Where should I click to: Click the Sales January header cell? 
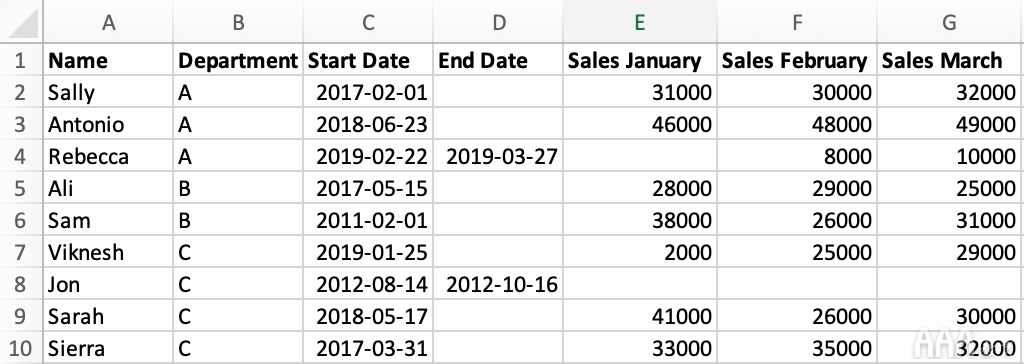(639, 60)
